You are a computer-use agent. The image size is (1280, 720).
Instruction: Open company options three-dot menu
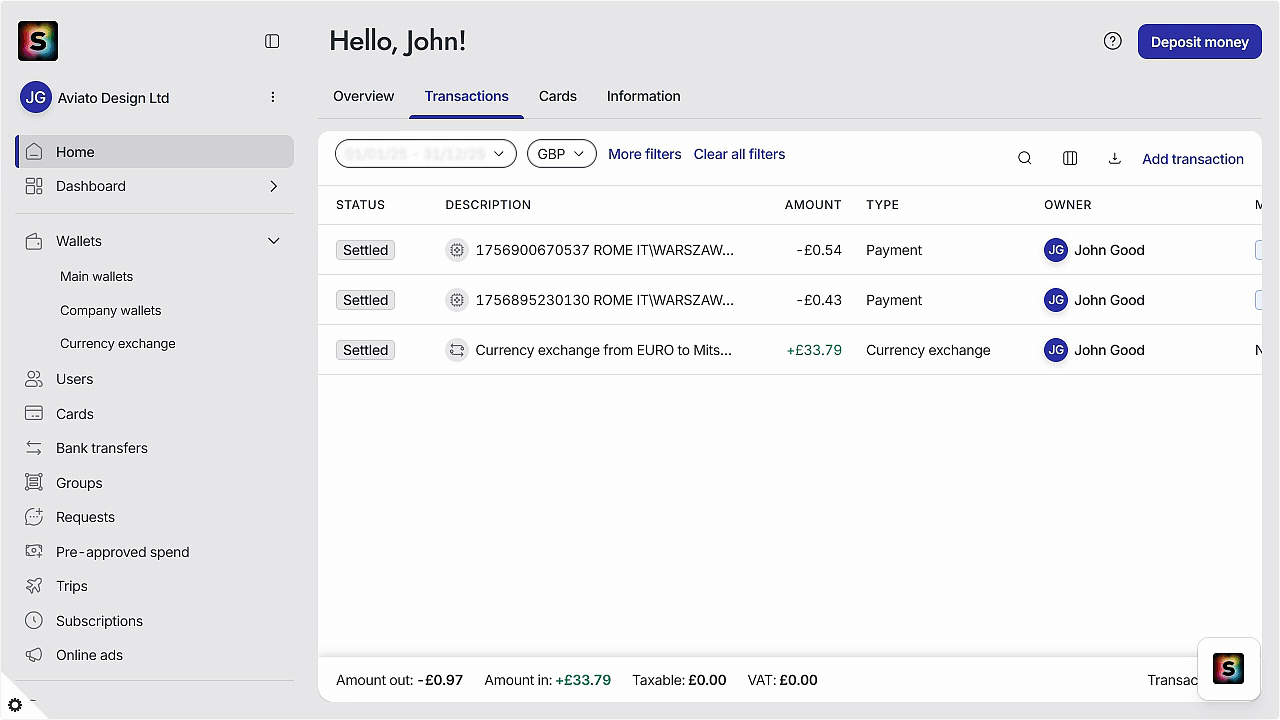point(273,97)
